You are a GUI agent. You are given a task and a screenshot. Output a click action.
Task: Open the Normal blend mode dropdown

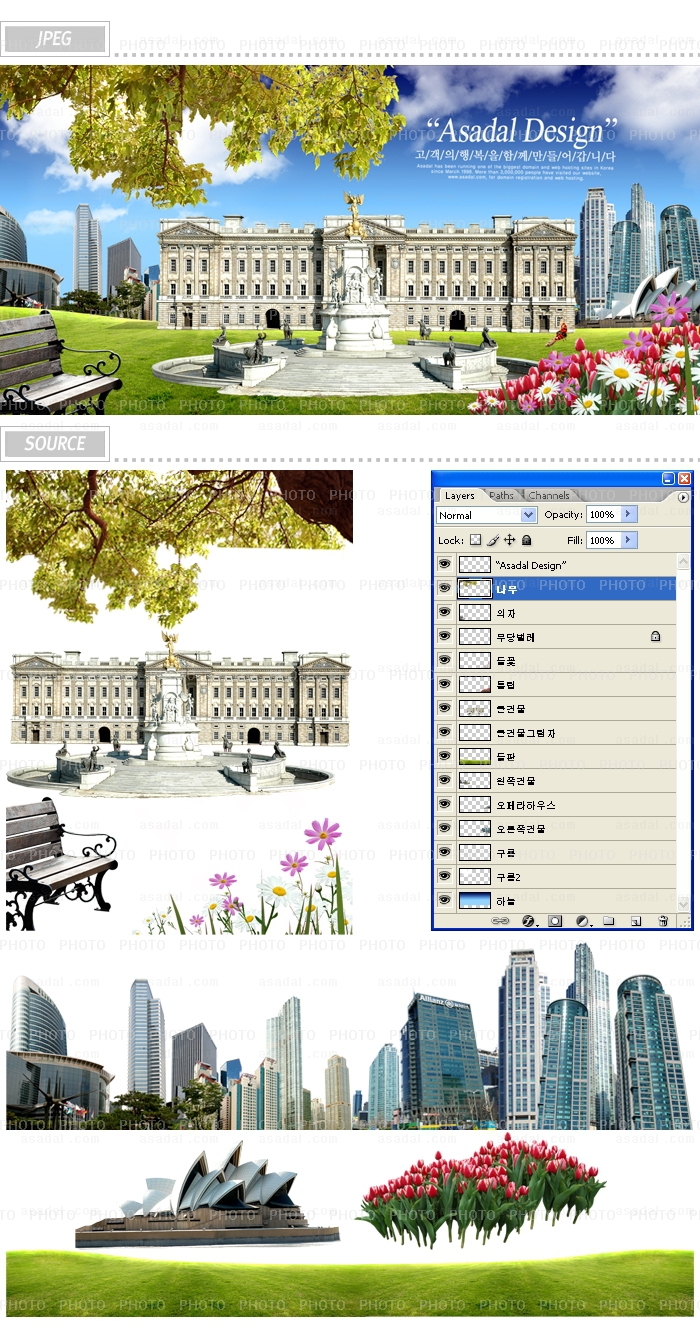487,515
